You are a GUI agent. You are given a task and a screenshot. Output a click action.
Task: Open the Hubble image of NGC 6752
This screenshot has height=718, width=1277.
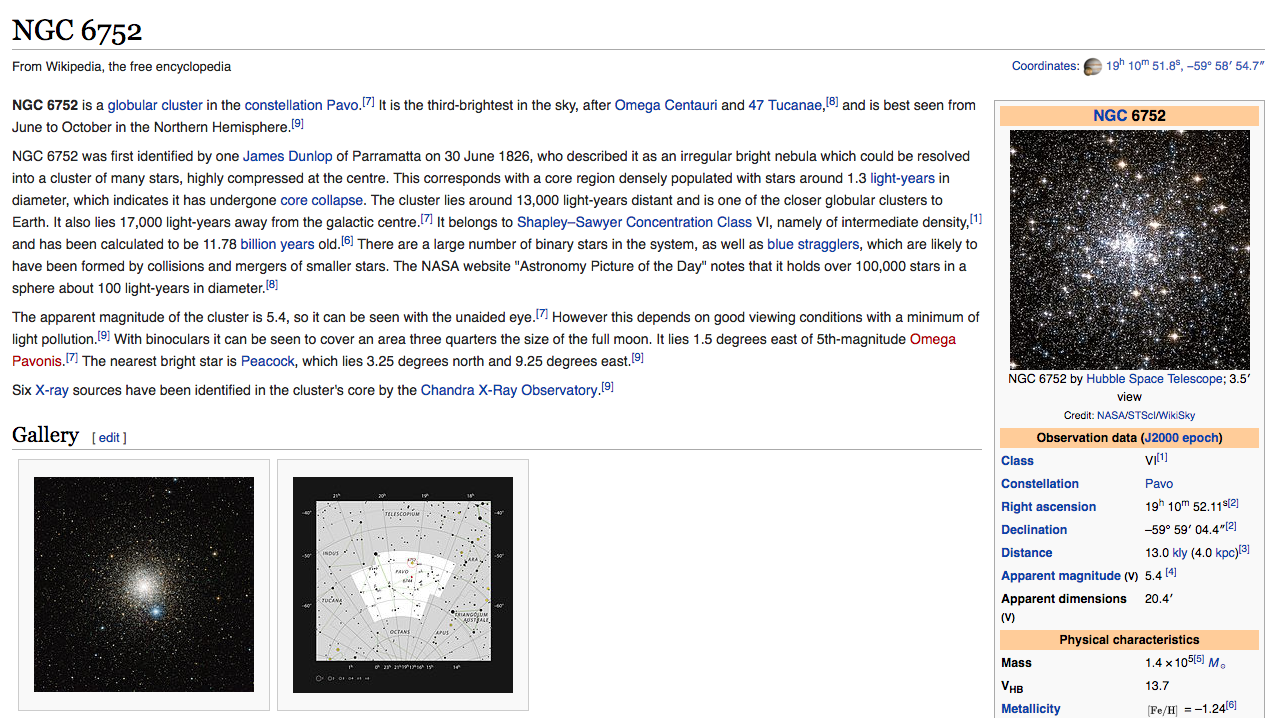pos(1129,249)
